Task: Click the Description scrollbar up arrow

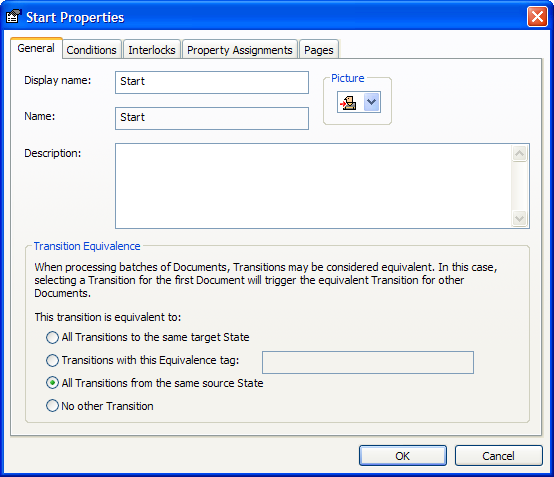Action: click(520, 153)
